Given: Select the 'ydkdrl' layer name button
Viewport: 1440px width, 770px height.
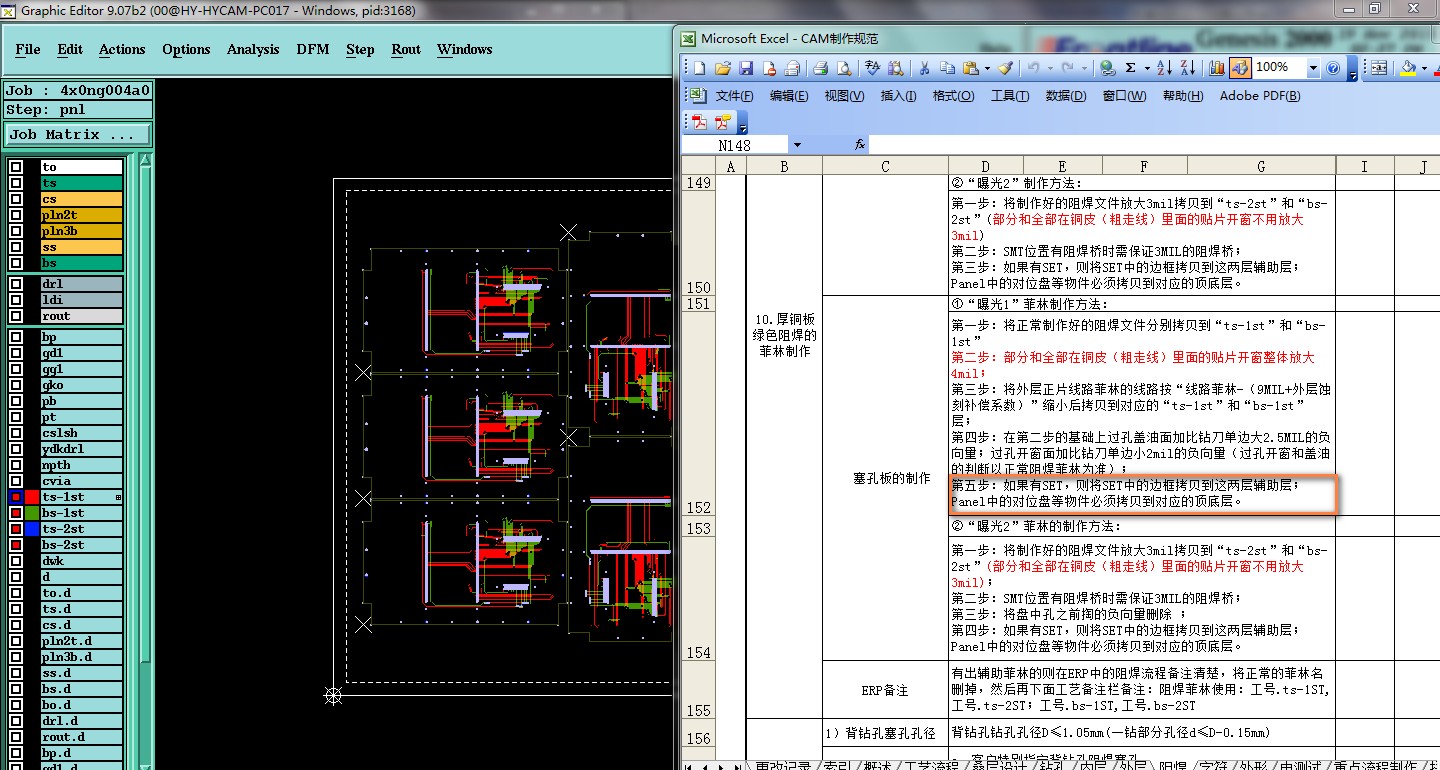Looking at the screenshot, I should pyautogui.click(x=81, y=449).
